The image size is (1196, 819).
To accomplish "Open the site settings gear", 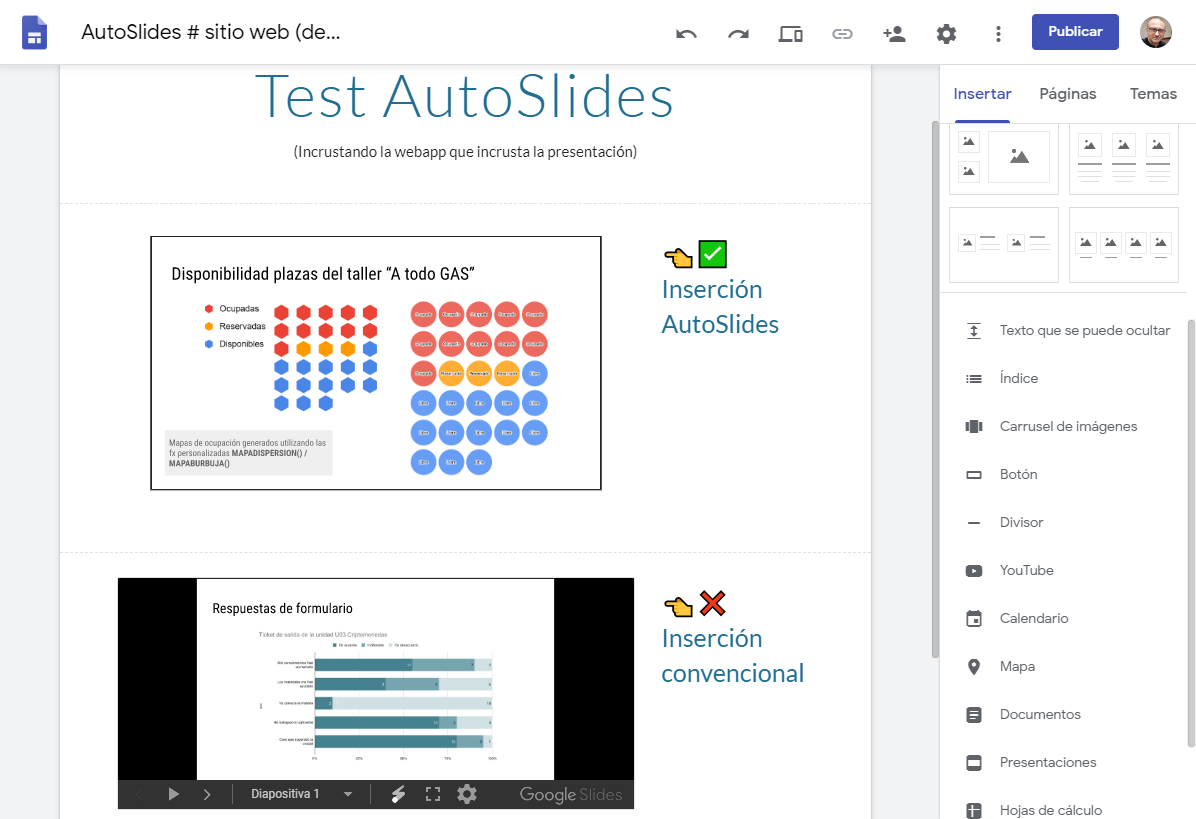I will tap(946, 33).
